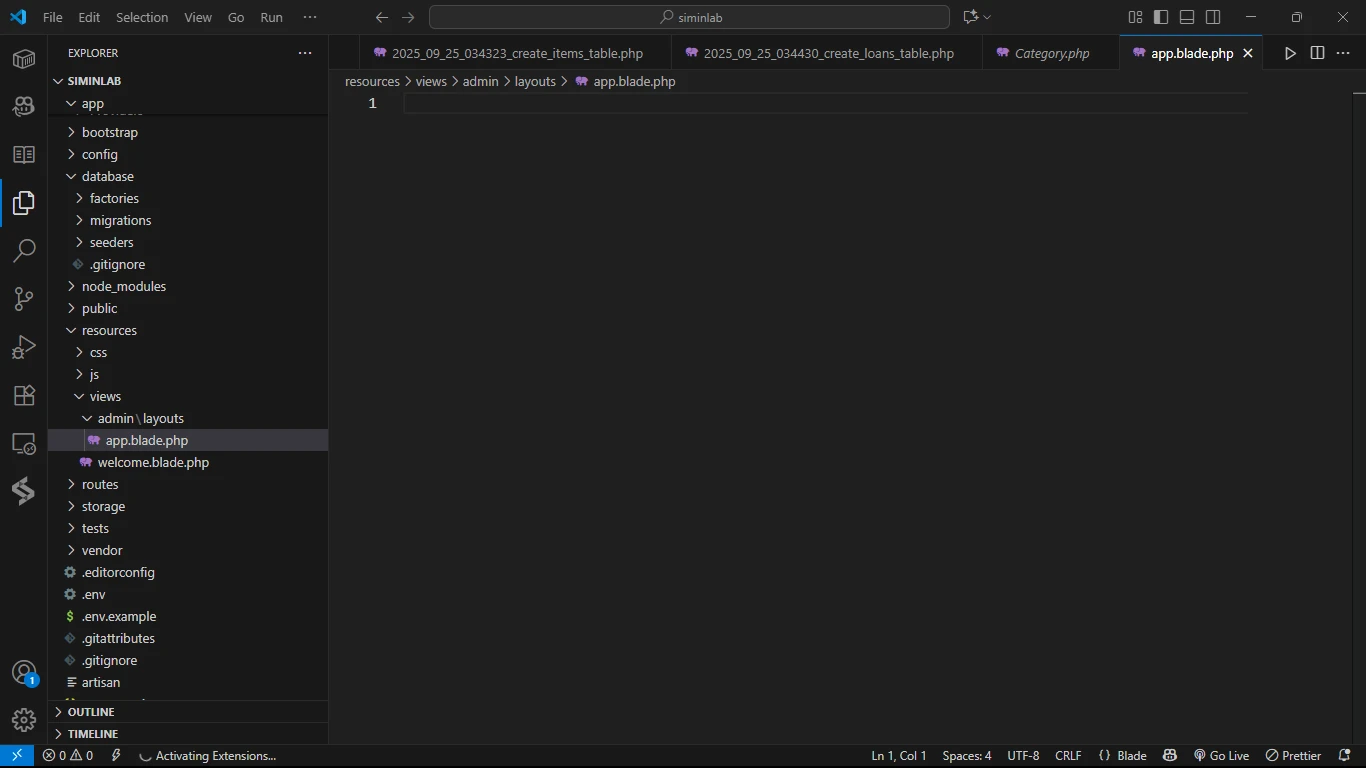The image size is (1366, 768).
Task: Click the siminlab command center search box
Action: coord(689,17)
